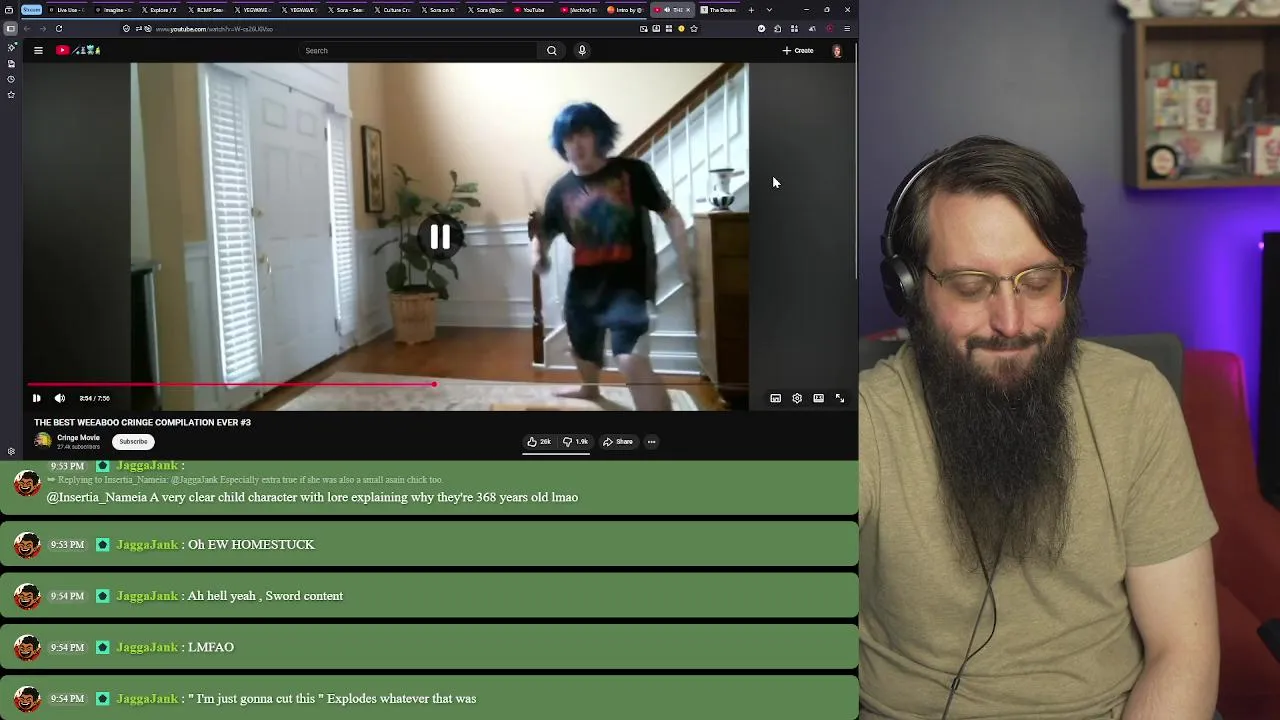The height and width of the screenshot is (720, 1280).
Task: Open a new browser tab with plus
Action: pos(751,10)
